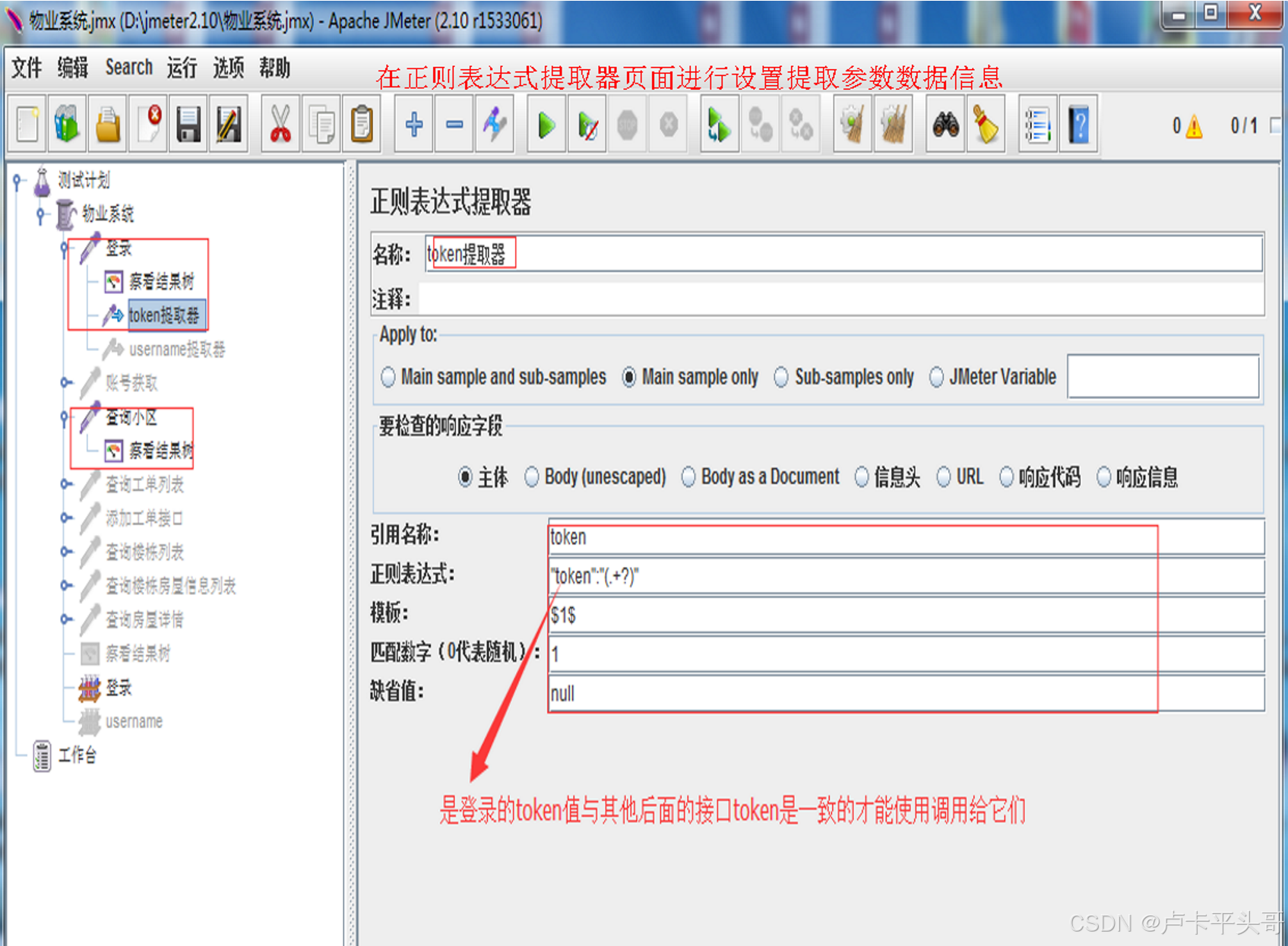Click the Copy icon in toolbar
1288x946 pixels.
coord(321,124)
